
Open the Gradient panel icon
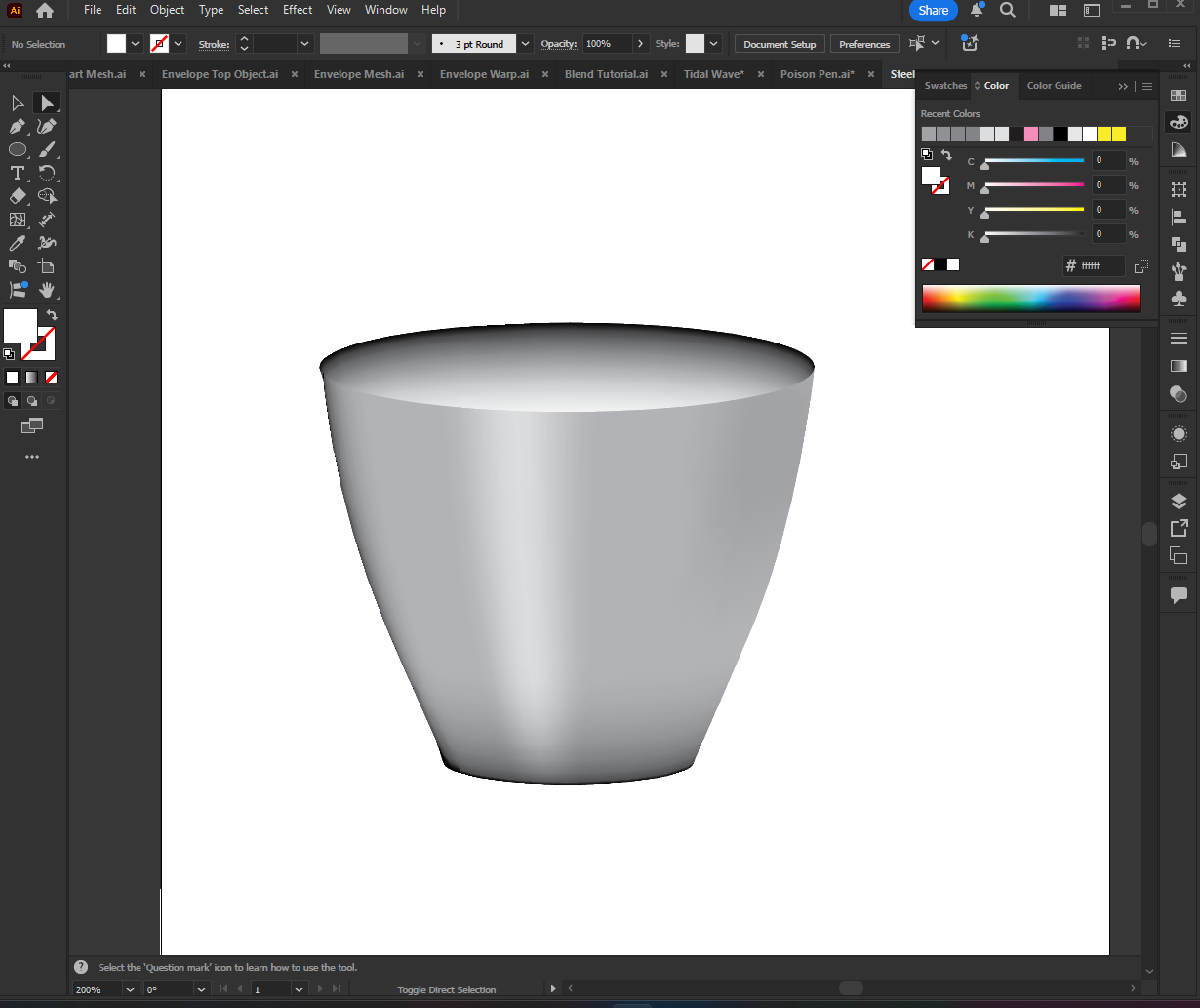click(x=1179, y=364)
